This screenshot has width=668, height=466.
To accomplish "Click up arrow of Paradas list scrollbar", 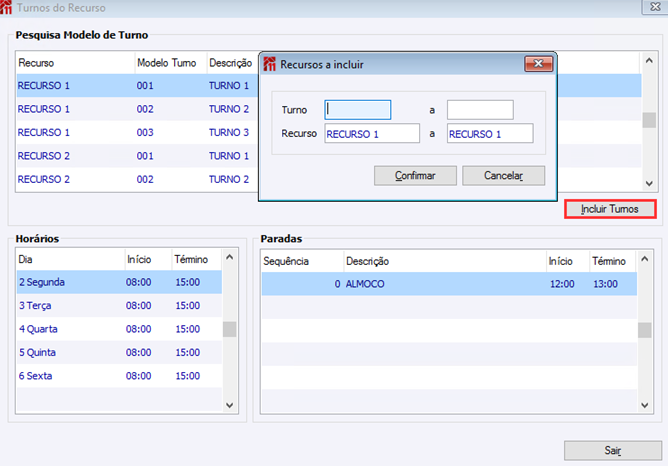I will pos(645,259).
